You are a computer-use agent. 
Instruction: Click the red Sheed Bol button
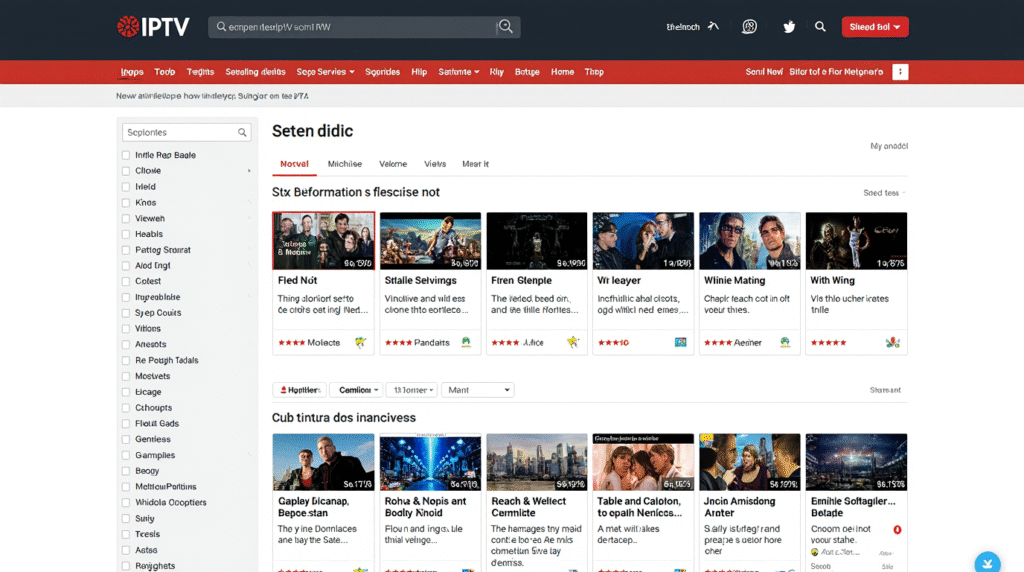pyautogui.click(x=874, y=27)
